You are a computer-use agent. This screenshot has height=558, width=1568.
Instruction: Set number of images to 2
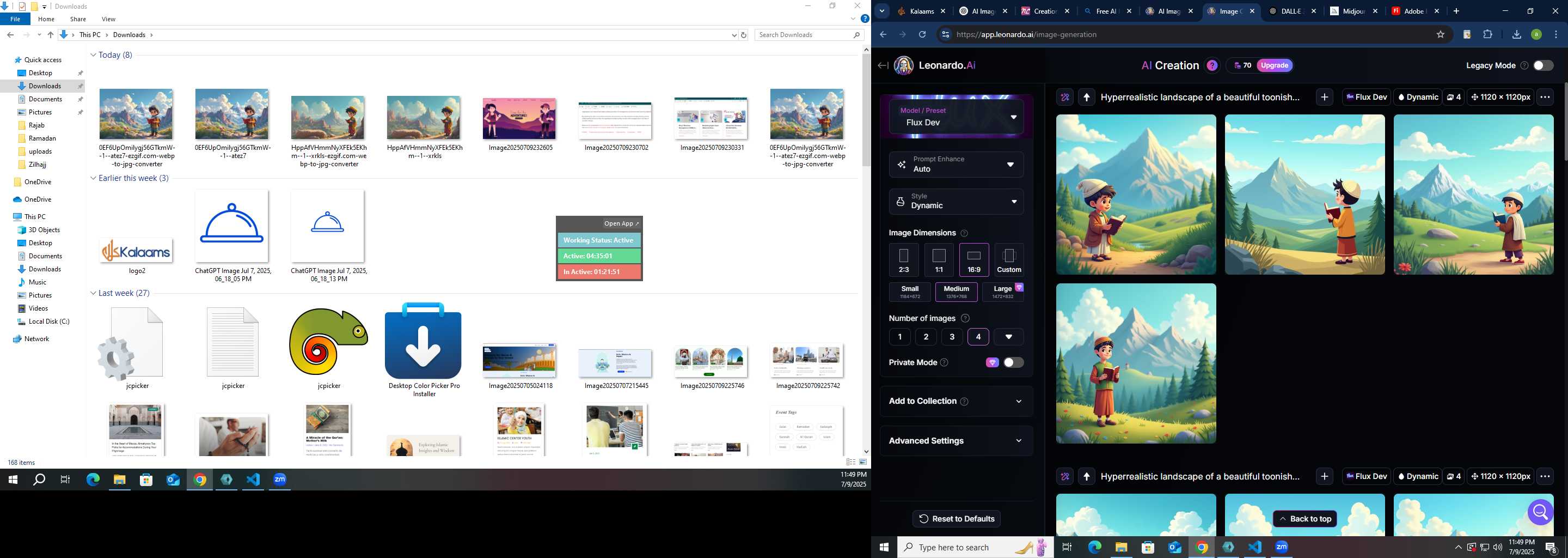[926, 337]
